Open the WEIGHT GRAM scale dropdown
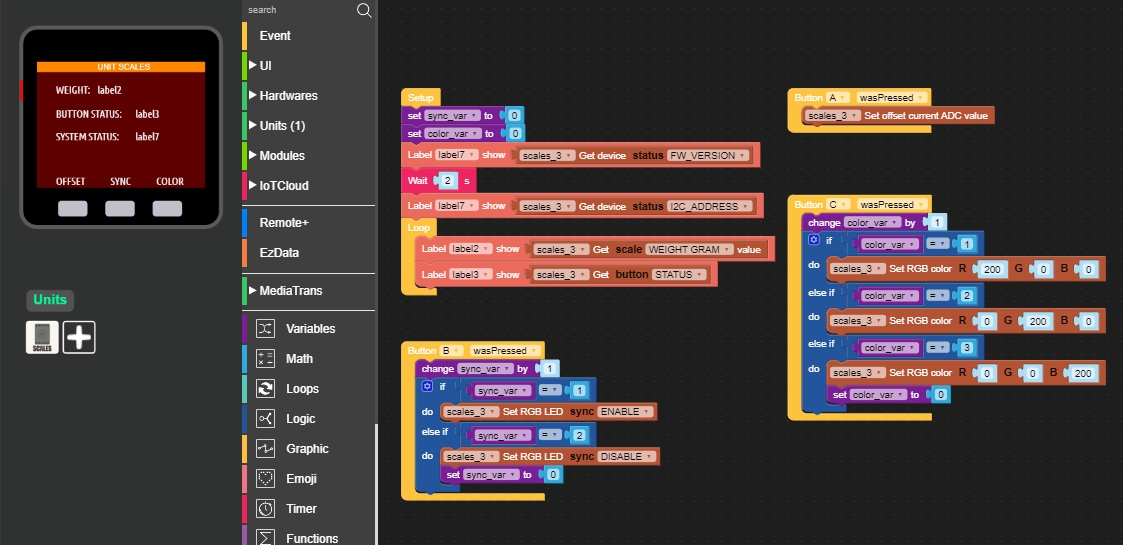This screenshot has width=1123, height=545. point(690,249)
